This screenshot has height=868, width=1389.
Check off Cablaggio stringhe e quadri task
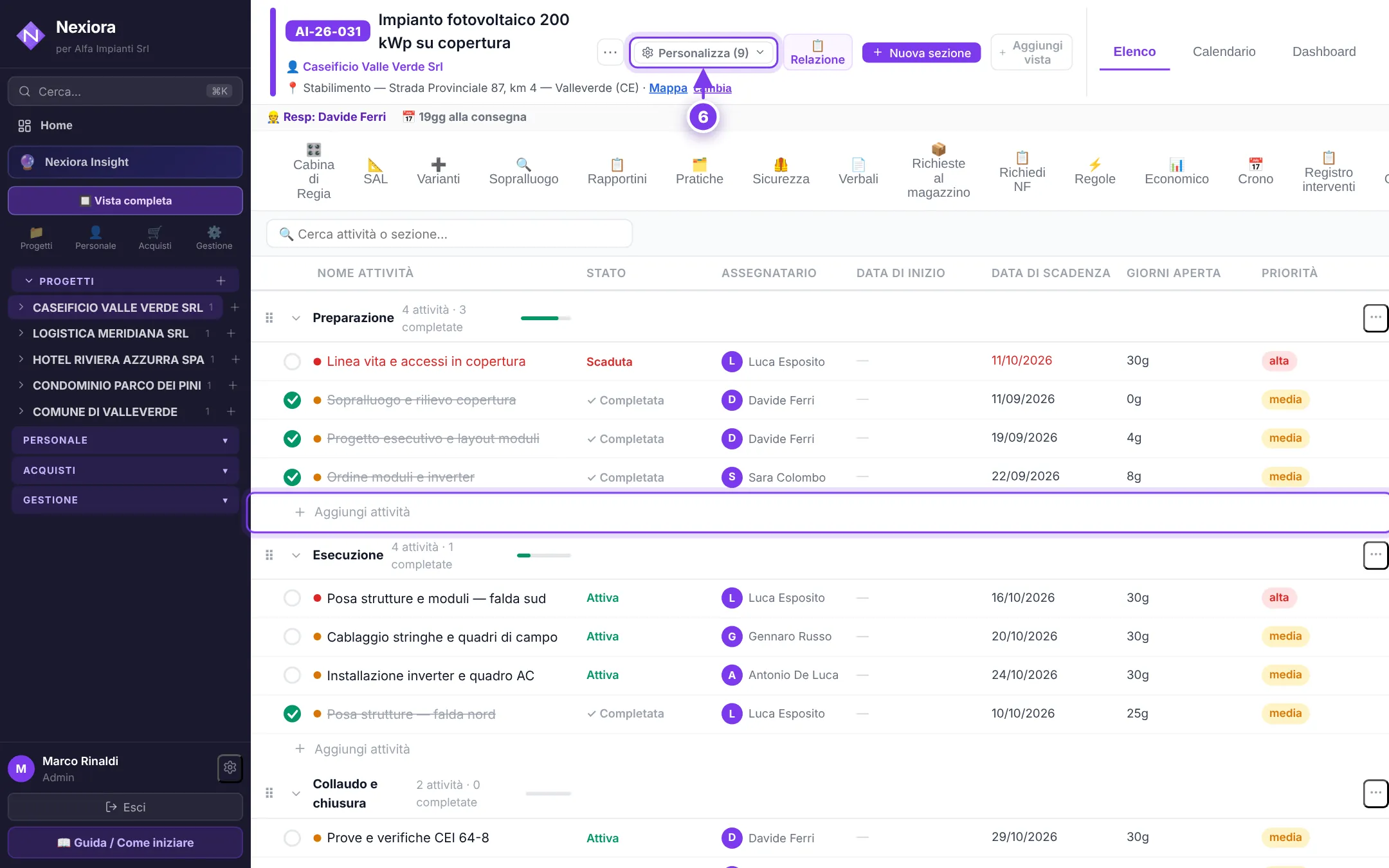coord(292,637)
